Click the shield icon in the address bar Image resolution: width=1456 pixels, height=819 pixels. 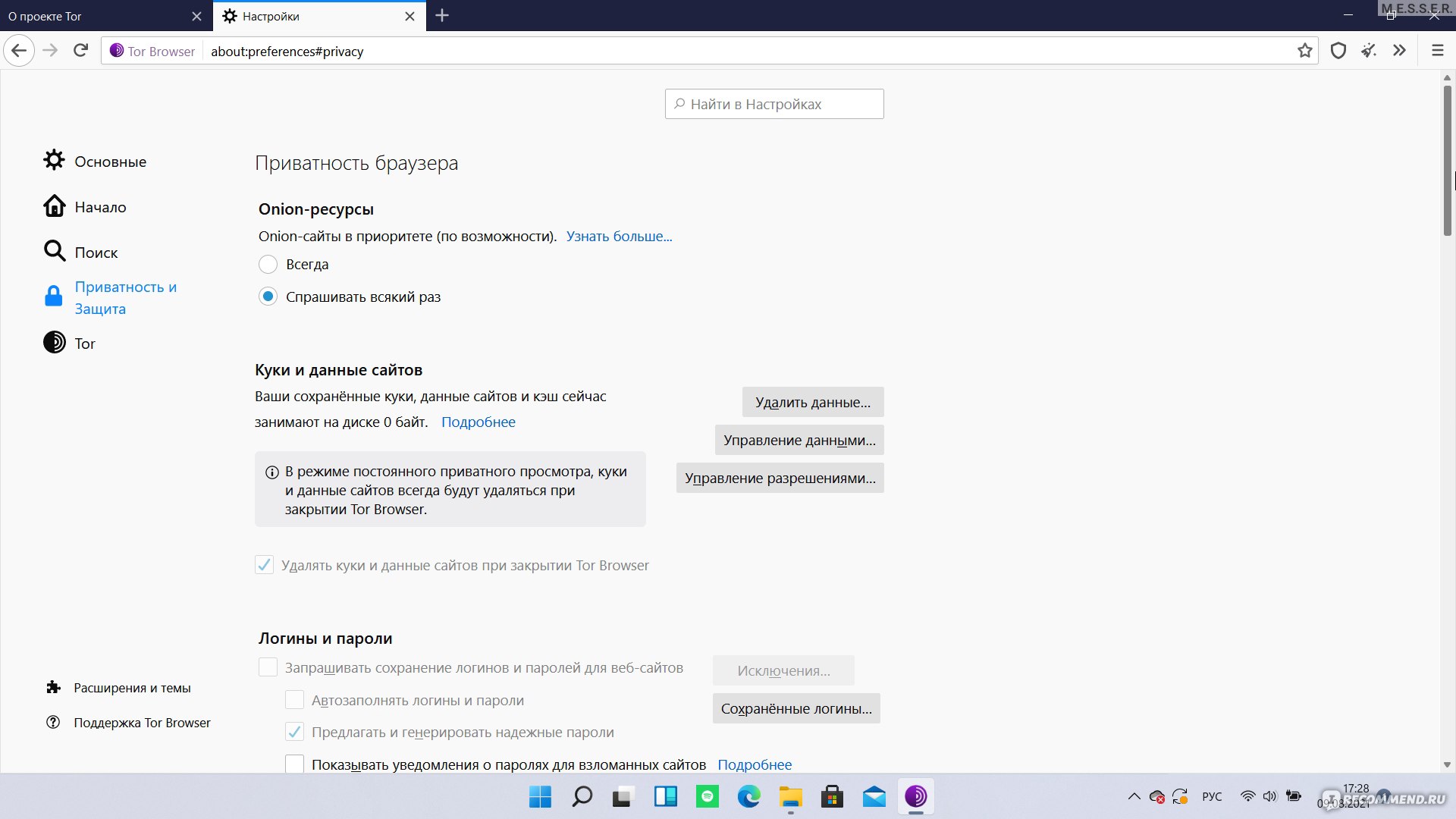(1339, 50)
